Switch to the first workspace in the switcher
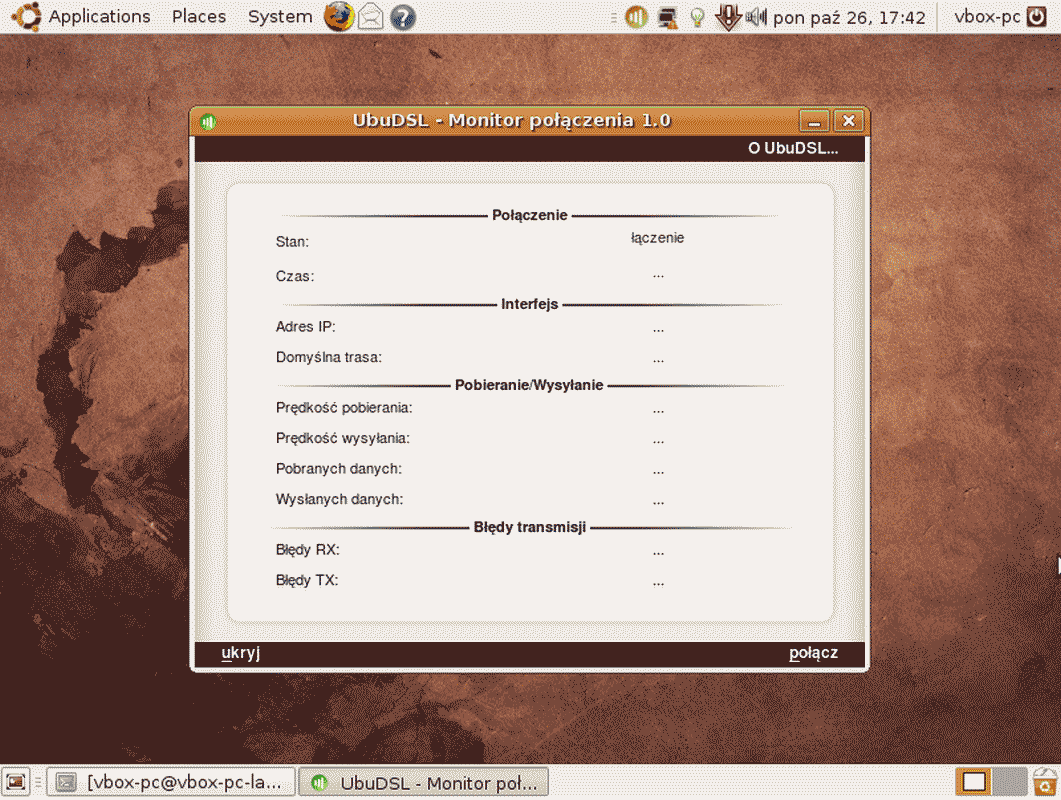The height and width of the screenshot is (800, 1061). click(973, 782)
